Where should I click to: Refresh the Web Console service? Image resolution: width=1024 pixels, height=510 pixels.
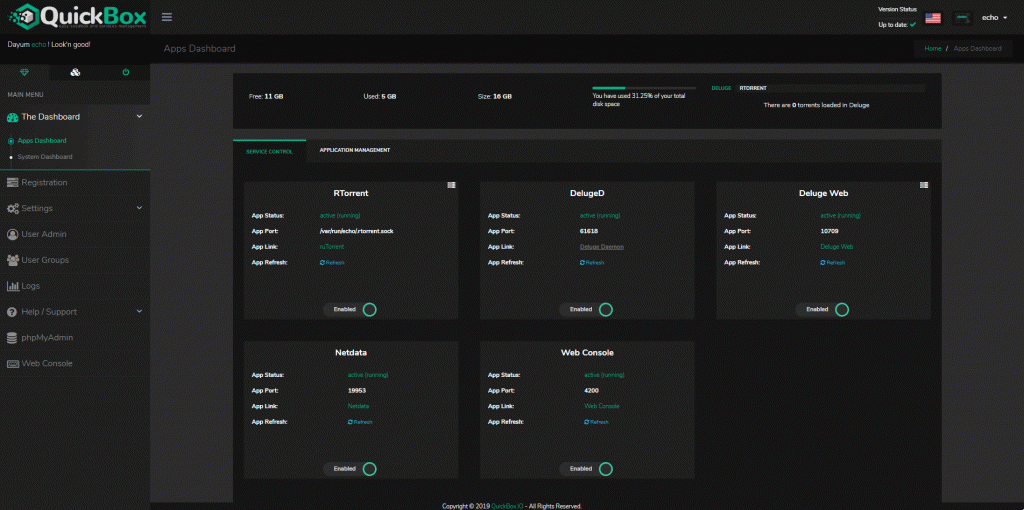pyautogui.click(x=596, y=422)
